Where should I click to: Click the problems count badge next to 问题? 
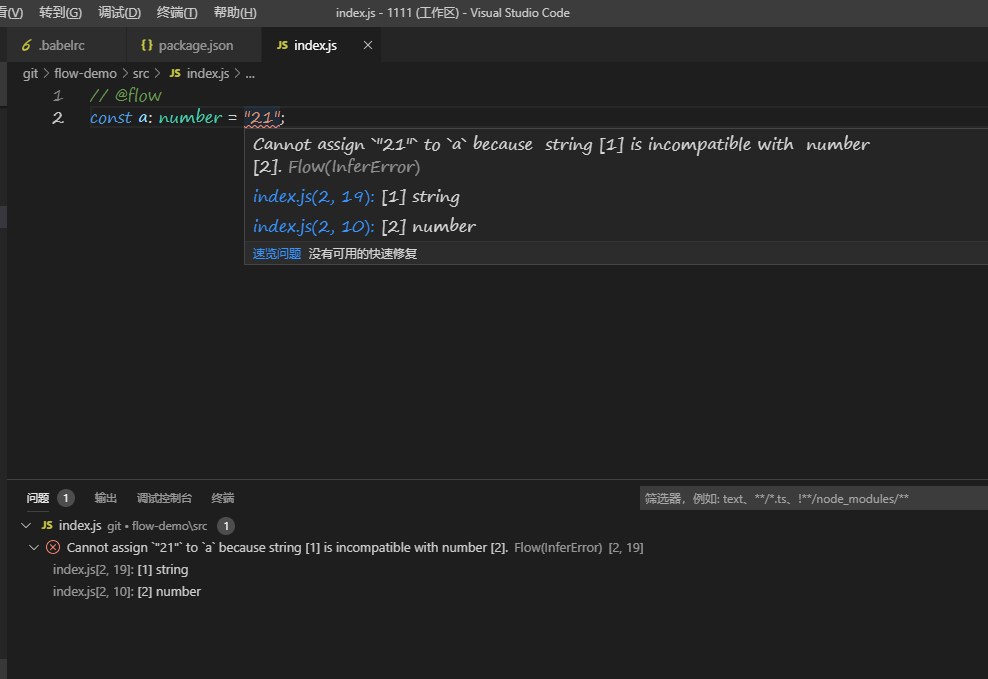click(x=66, y=498)
